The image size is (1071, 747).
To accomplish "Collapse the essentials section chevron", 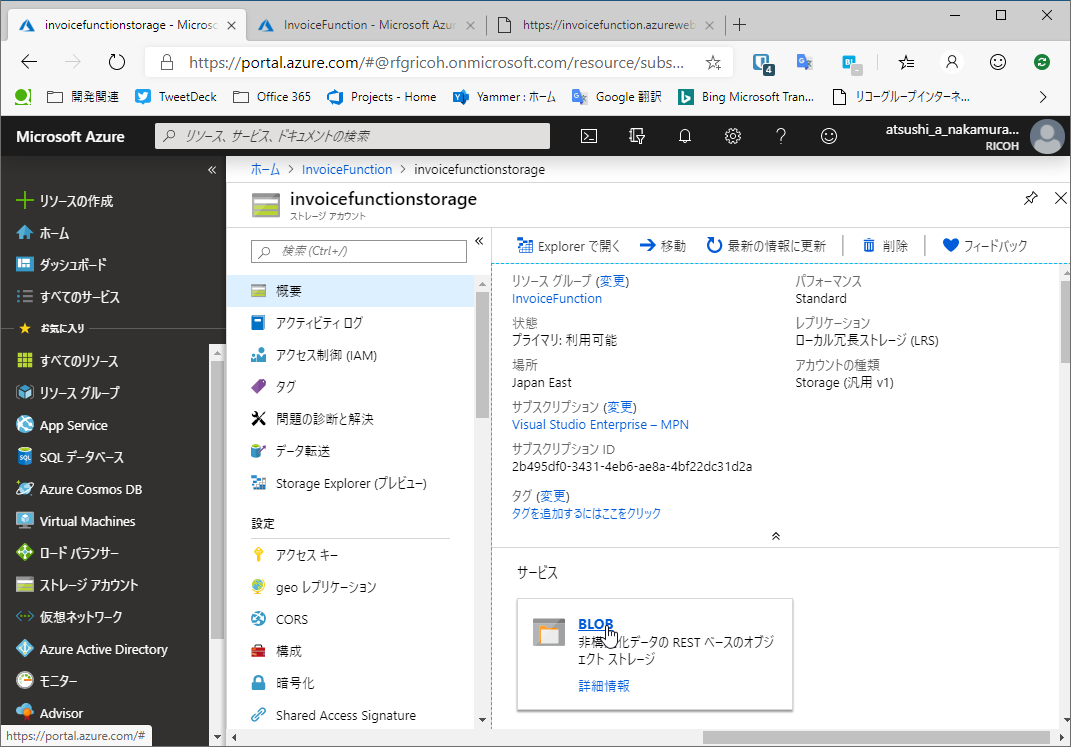I will (x=776, y=536).
